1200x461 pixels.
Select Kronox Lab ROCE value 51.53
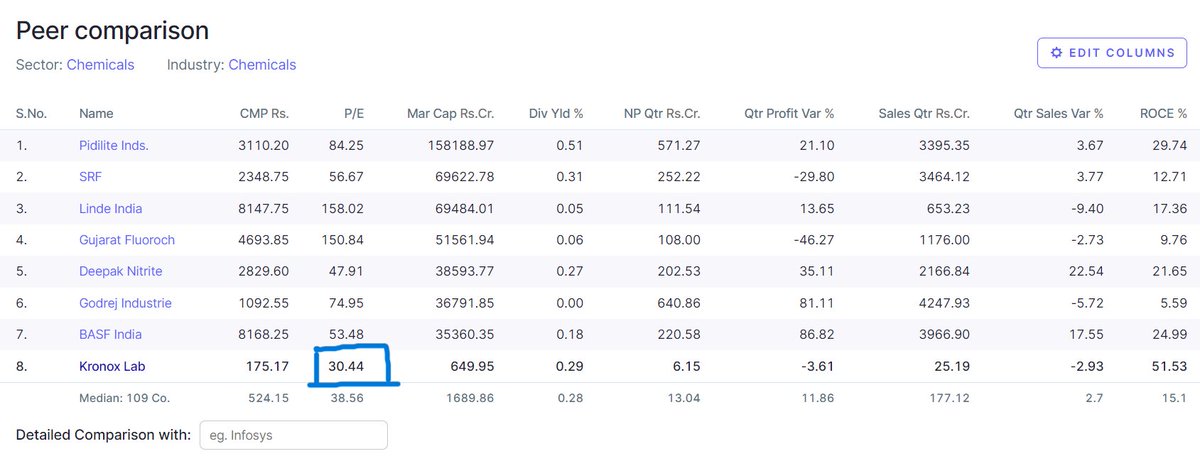(1169, 367)
